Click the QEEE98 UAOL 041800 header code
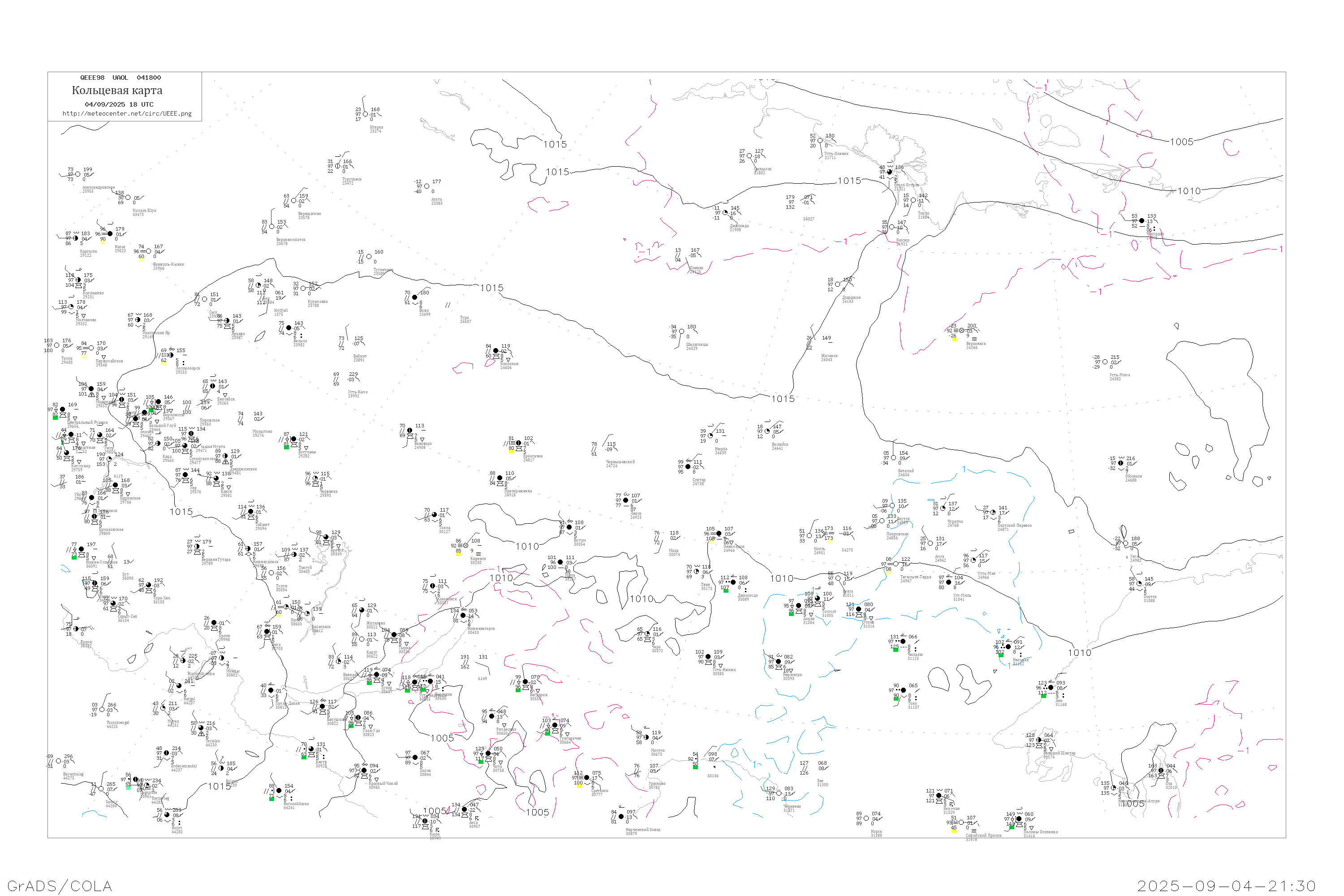Screen dimensions: 1344x896 pos(120,78)
